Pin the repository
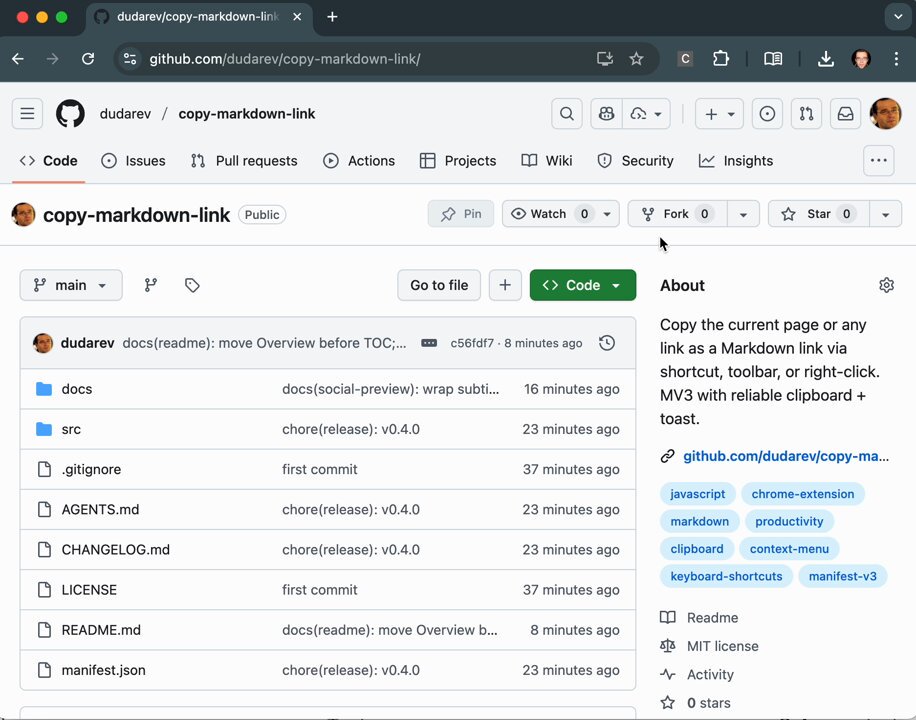916x720 pixels. [461, 214]
